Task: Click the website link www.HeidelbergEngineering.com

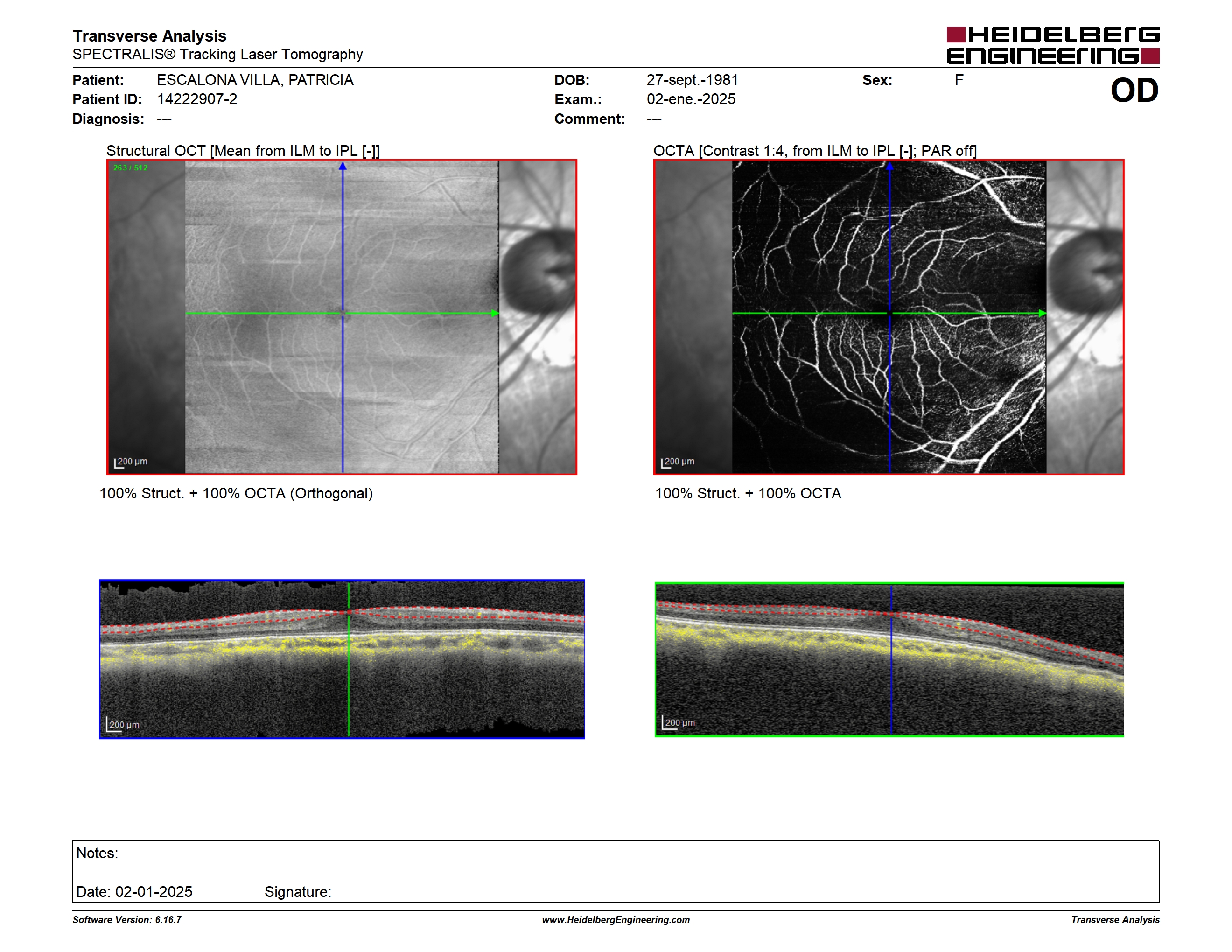Action: pos(616,920)
